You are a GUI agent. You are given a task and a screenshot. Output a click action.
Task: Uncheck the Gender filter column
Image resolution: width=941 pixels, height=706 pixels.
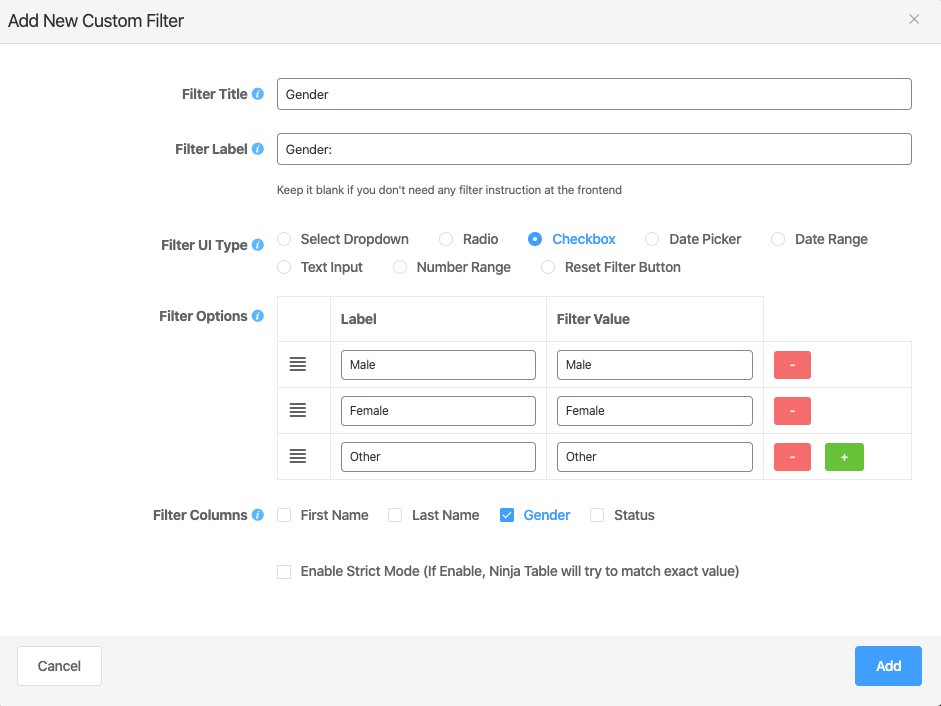507,515
